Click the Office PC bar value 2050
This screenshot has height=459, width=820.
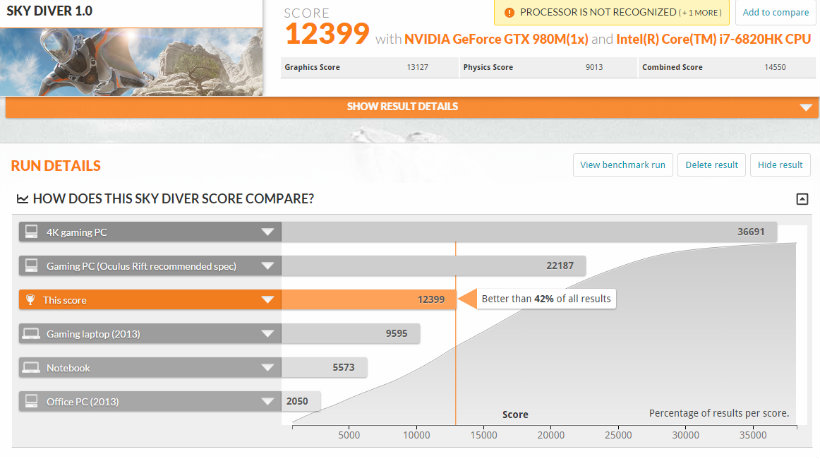(297, 401)
